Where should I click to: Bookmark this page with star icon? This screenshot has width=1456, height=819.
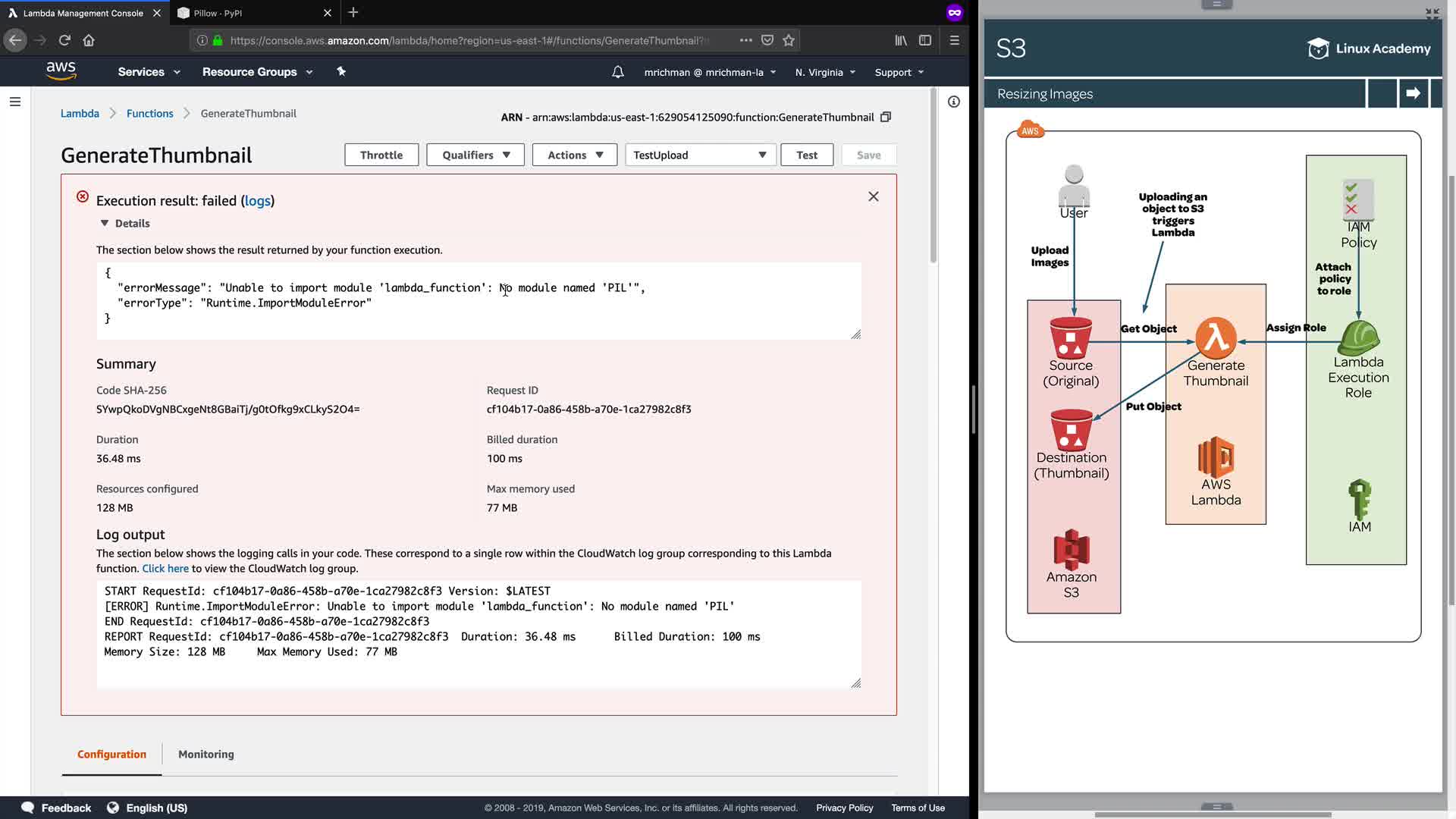coord(789,40)
